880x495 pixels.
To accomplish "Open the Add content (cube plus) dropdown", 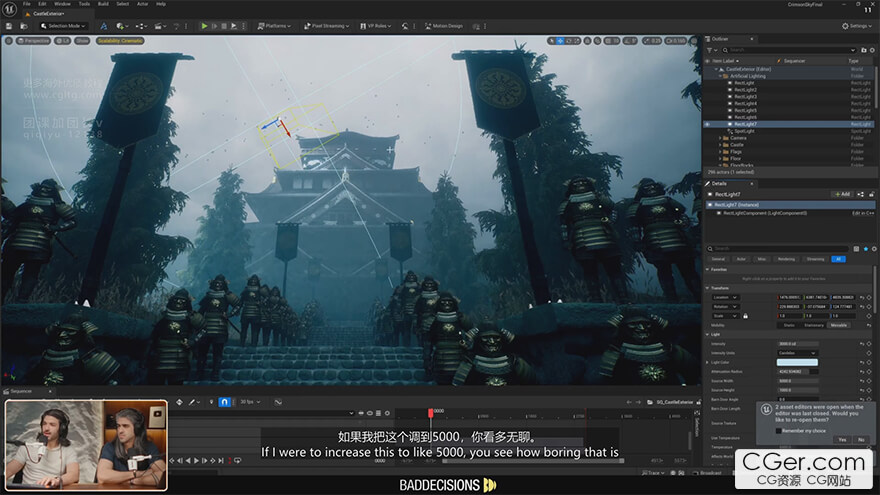I will [x=121, y=26].
